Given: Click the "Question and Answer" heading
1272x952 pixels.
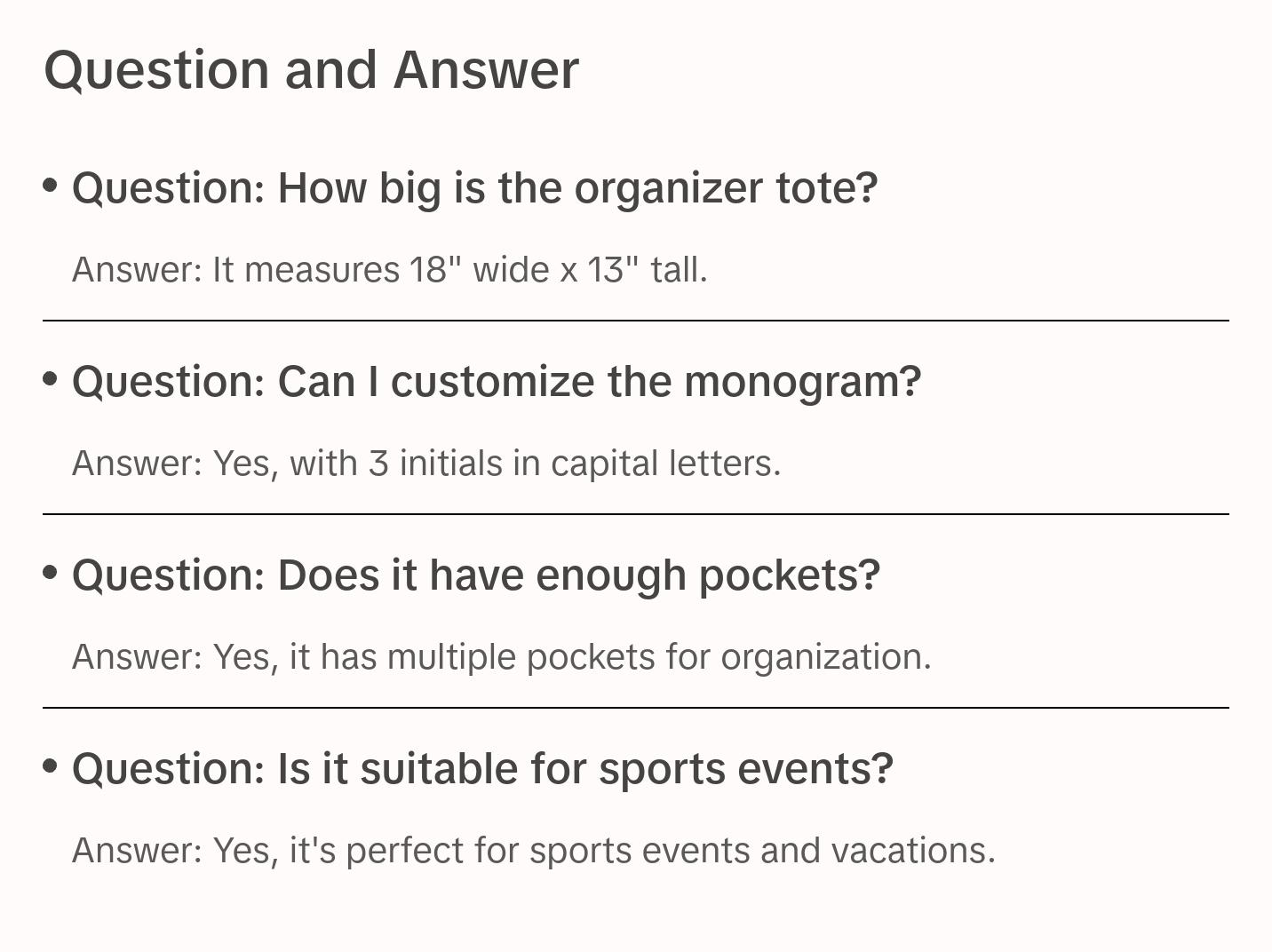Looking at the screenshot, I should pyautogui.click(x=311, y=69).
